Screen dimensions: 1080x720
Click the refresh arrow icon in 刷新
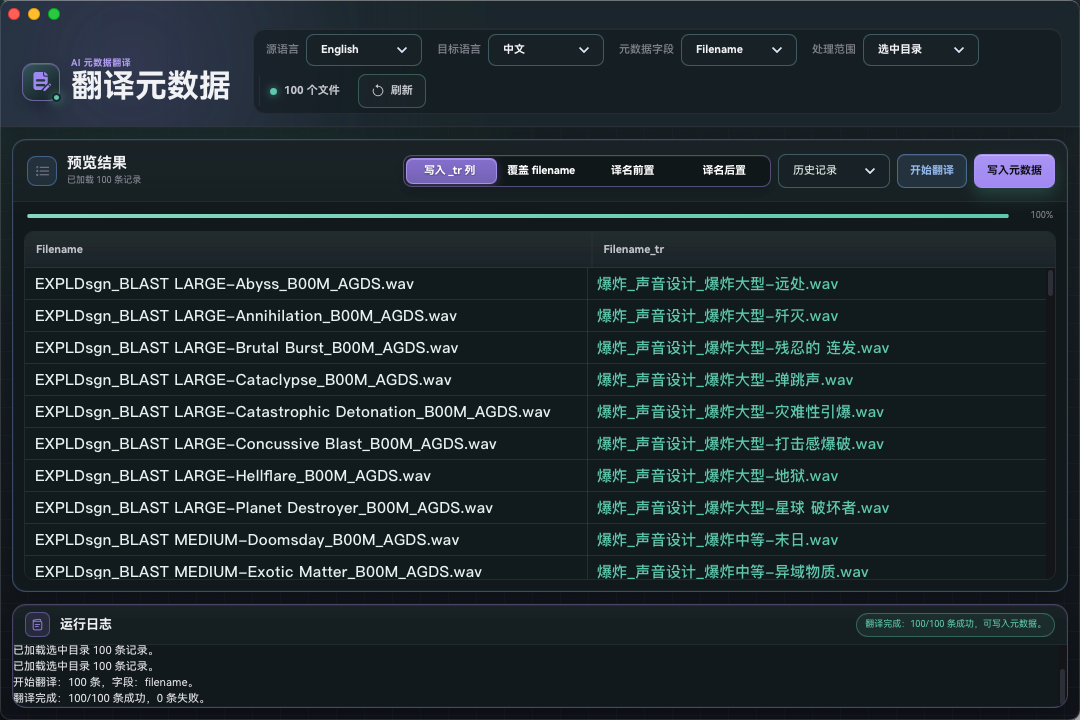(x=377, y=90)
